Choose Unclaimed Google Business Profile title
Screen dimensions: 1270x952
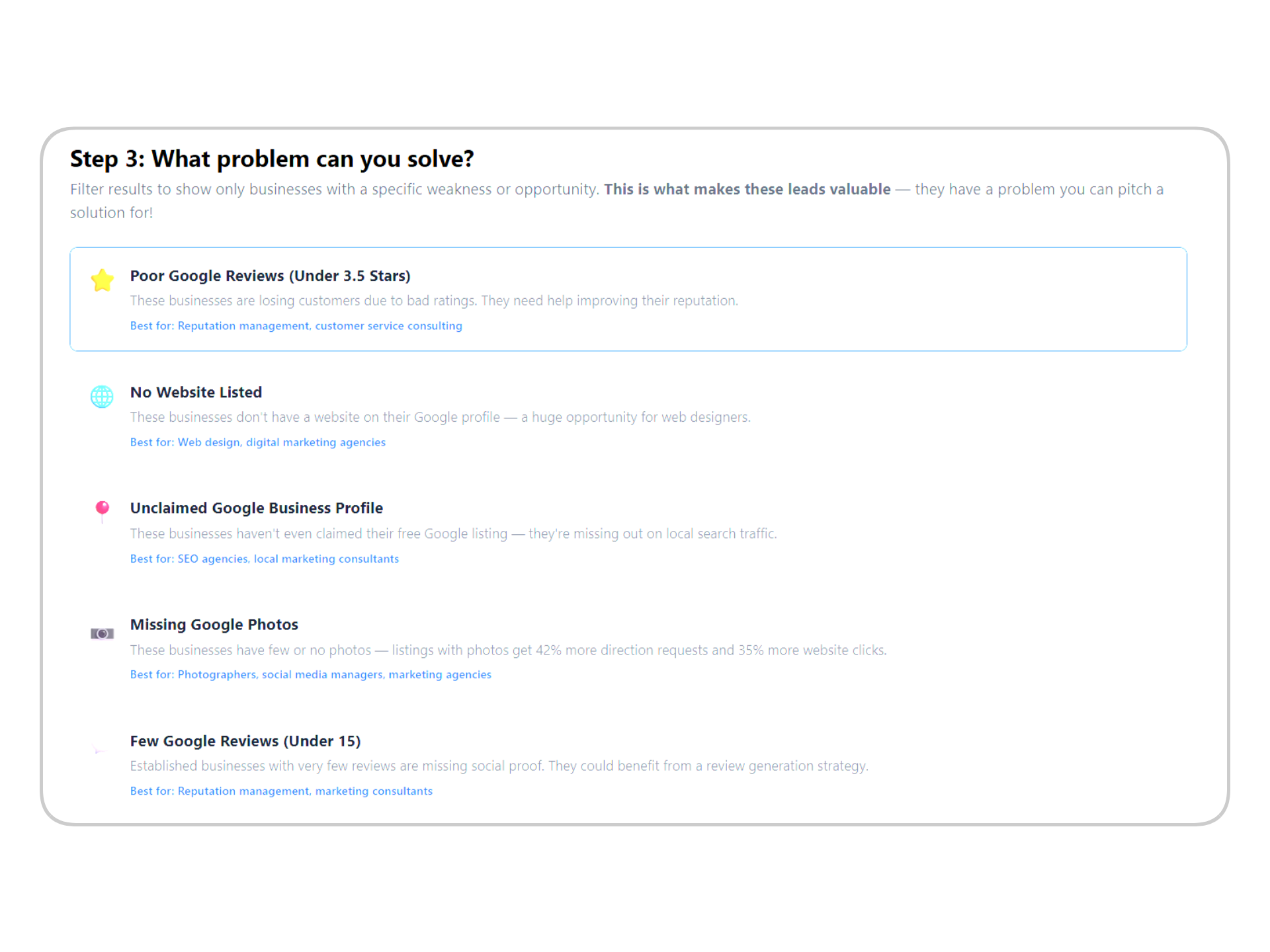tap(256, 508)
